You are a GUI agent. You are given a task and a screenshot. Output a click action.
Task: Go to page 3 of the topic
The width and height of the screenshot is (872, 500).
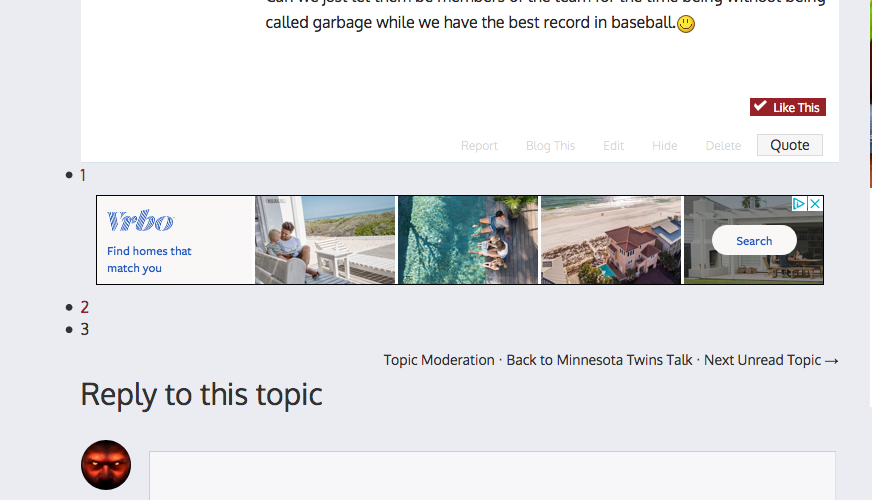85,329
